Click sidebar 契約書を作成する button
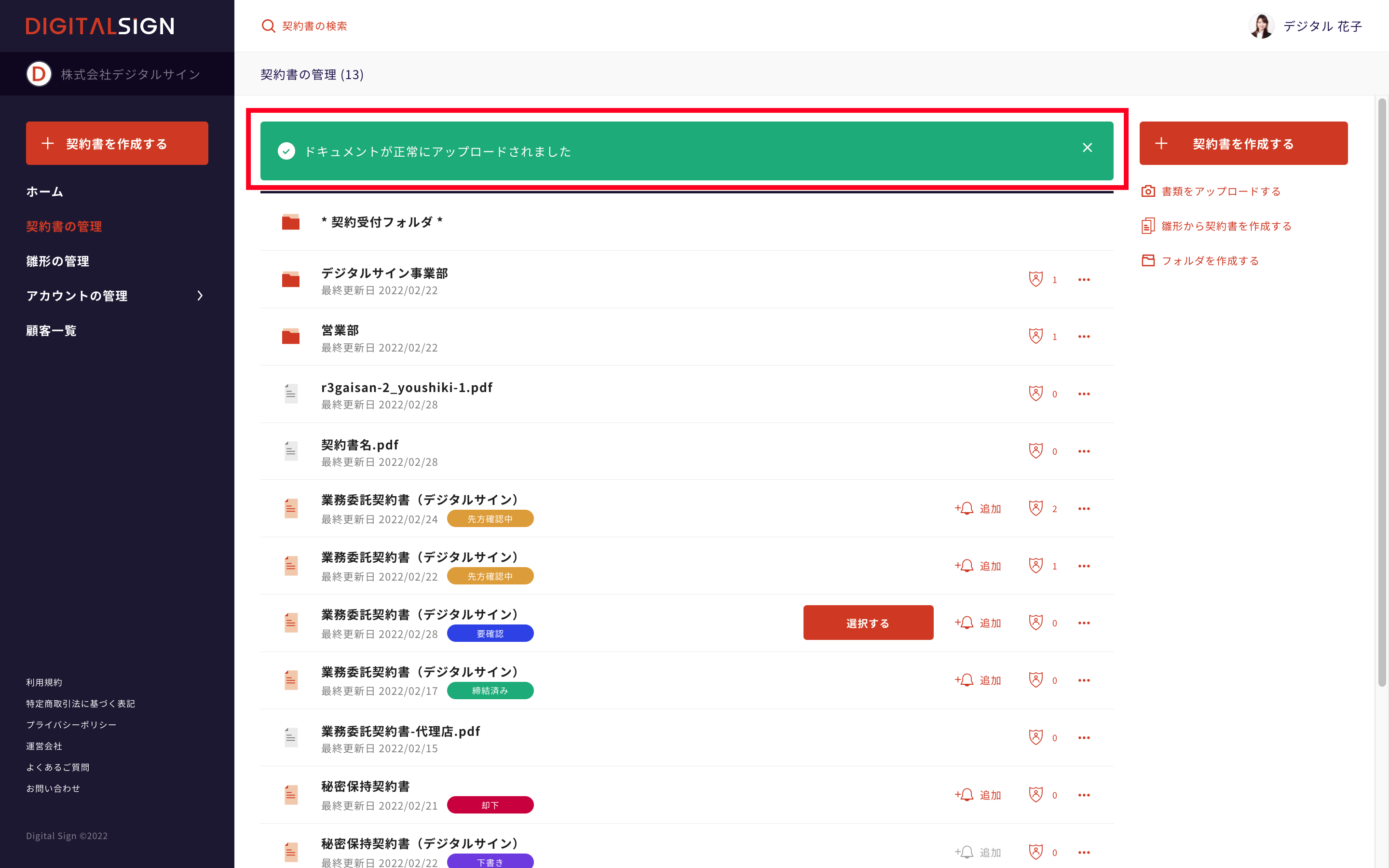 [x=117, y=144]
